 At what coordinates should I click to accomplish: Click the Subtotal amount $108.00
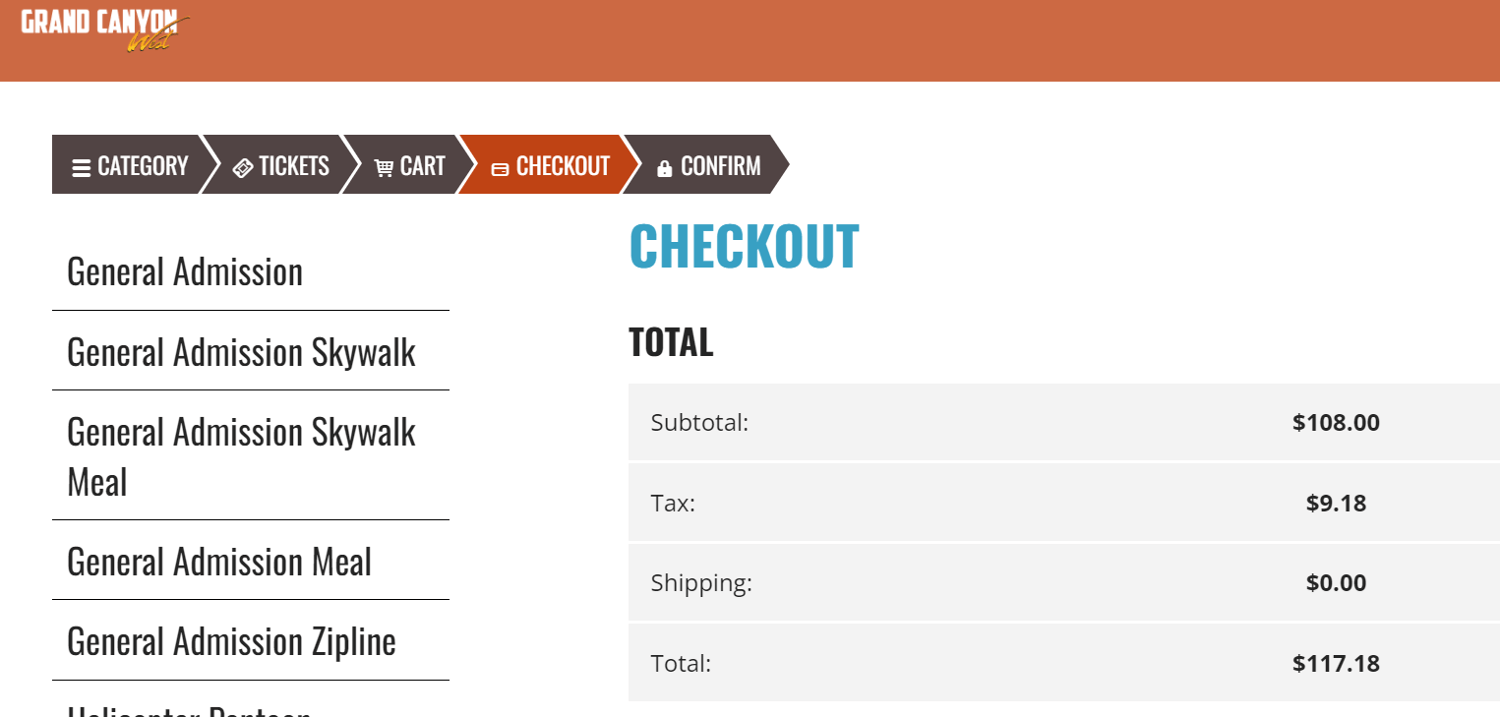[1335, 422]
